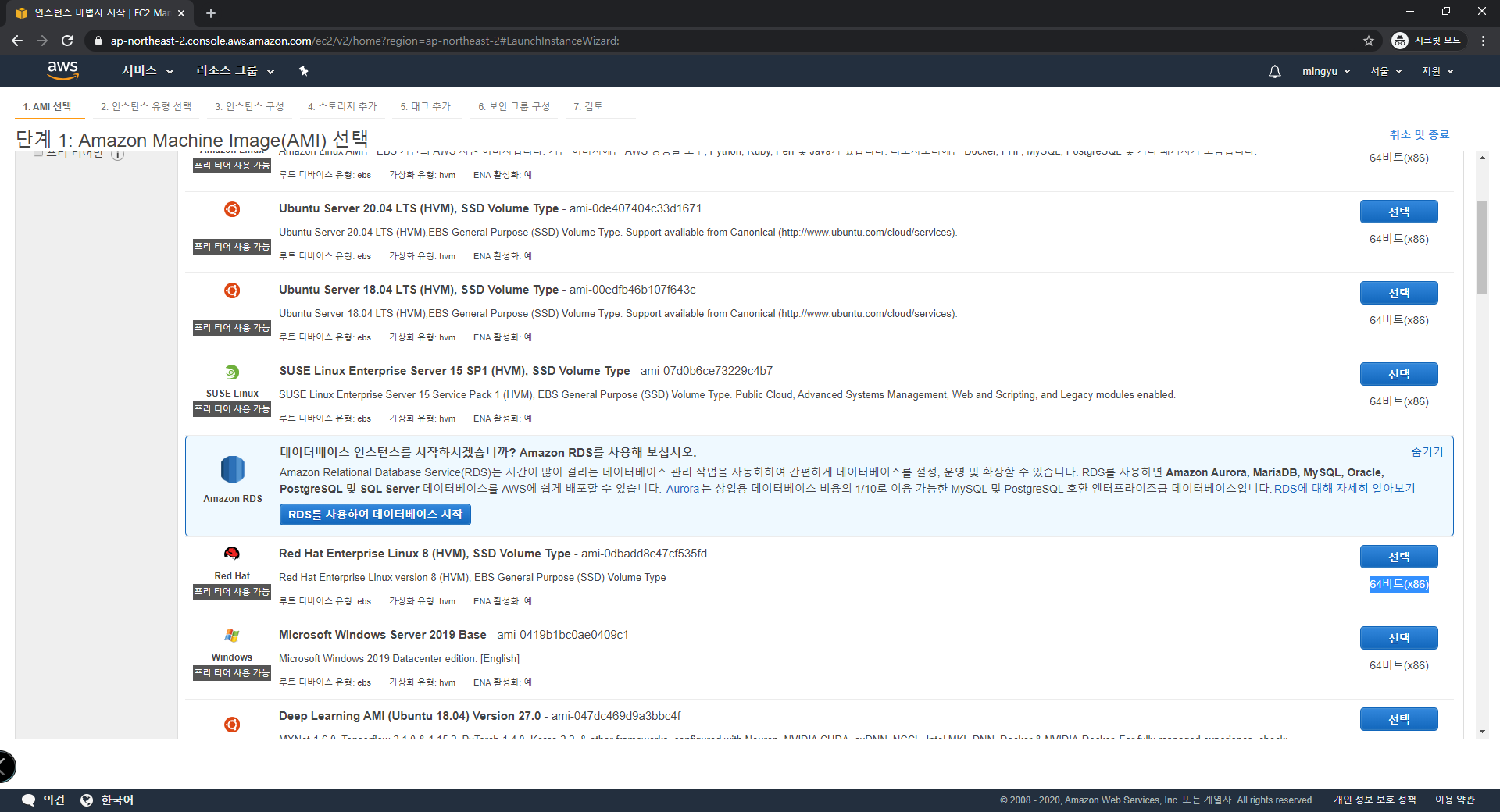Click the 한국어 language selector

coord(117,800)
